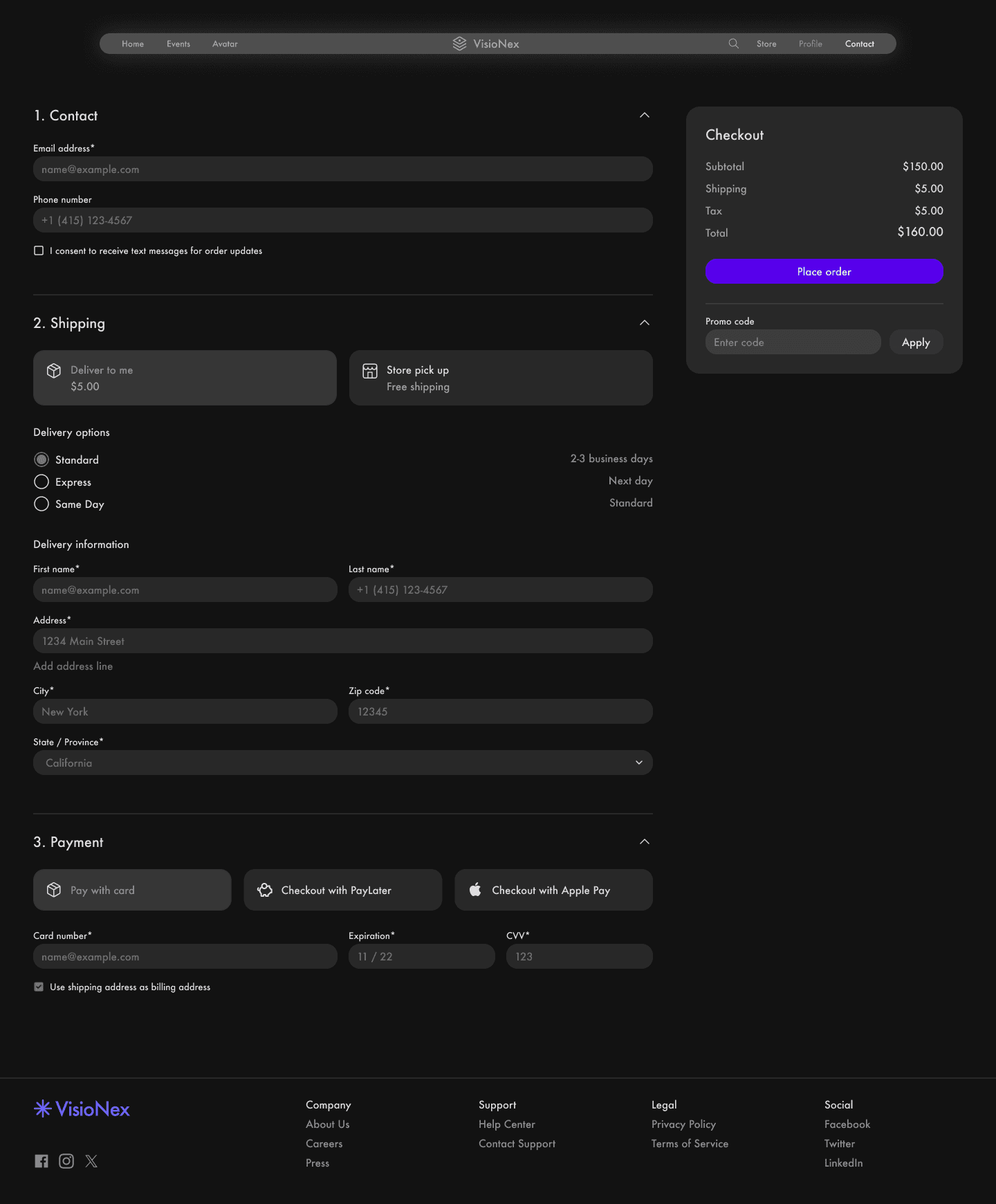The image size is (996, 1204).
Task: Uncheck use shipping address as billing address
Action: (x=39, y=987)
